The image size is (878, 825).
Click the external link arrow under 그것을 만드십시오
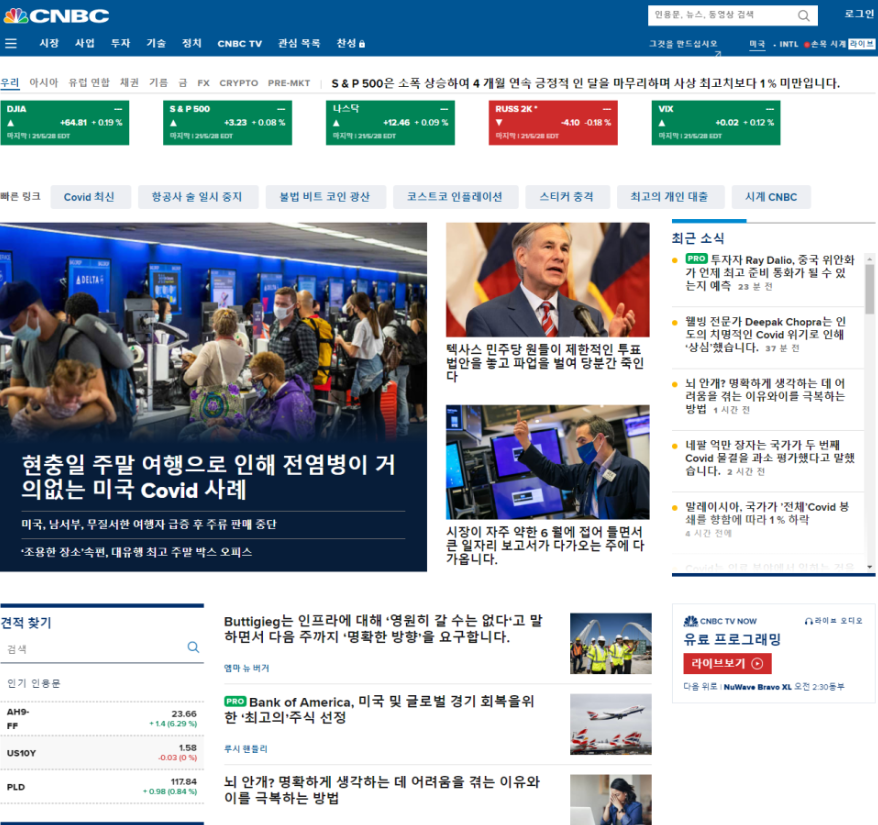pos(717,54)
